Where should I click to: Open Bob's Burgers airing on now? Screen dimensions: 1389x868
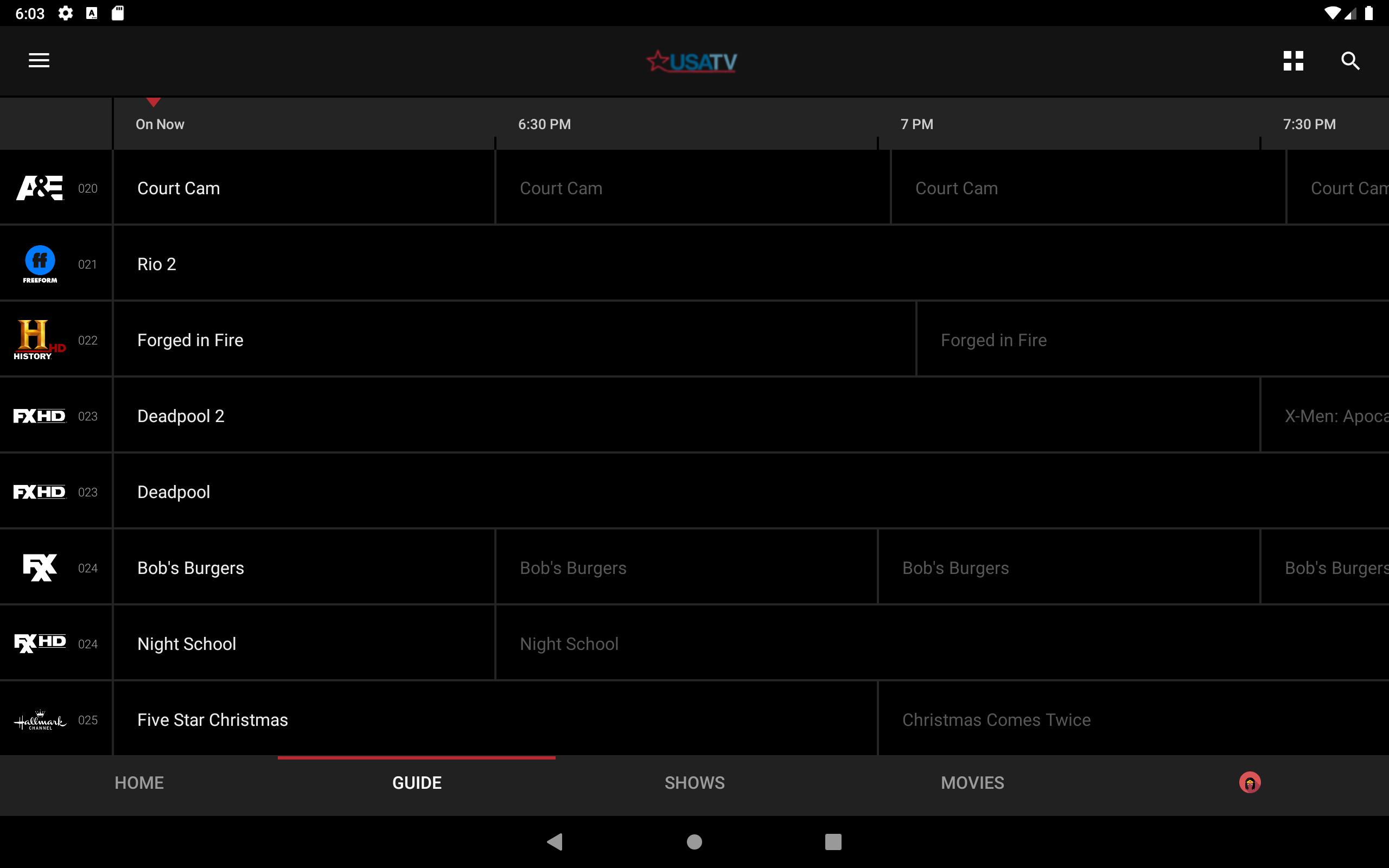point(304,566)
